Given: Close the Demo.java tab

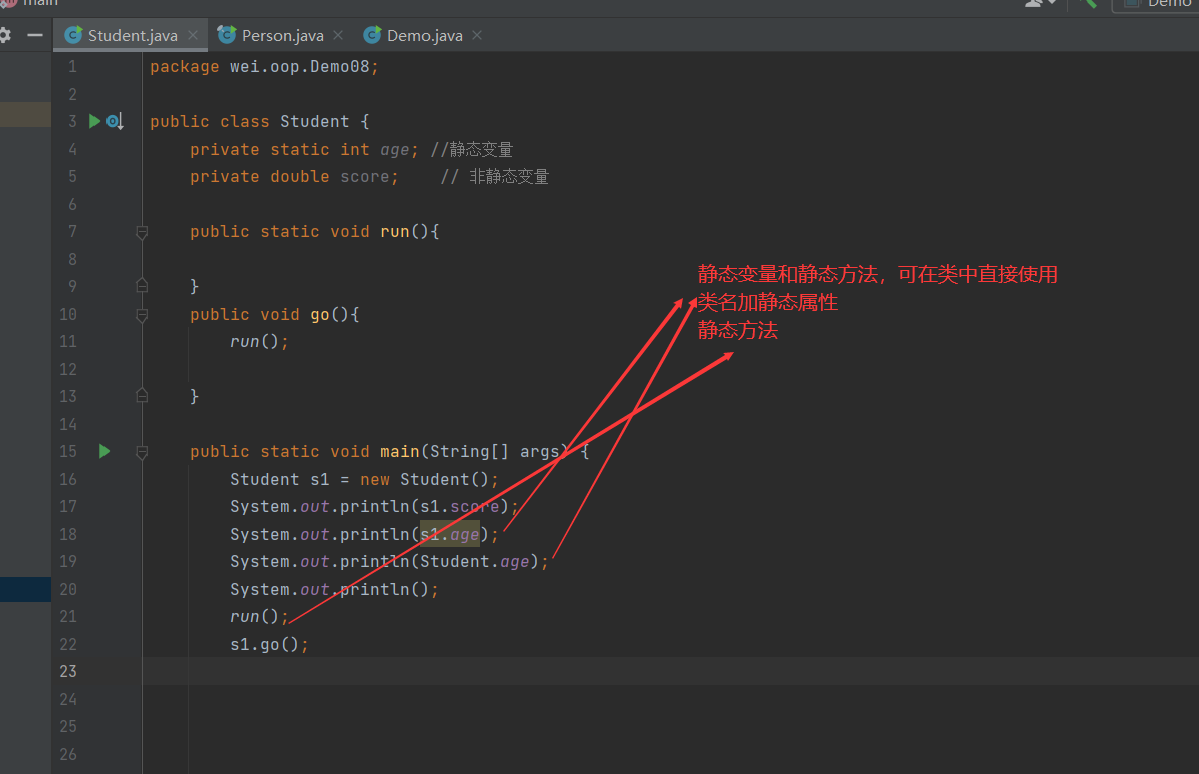Looking at the screenshot, I should pos(477,35).
